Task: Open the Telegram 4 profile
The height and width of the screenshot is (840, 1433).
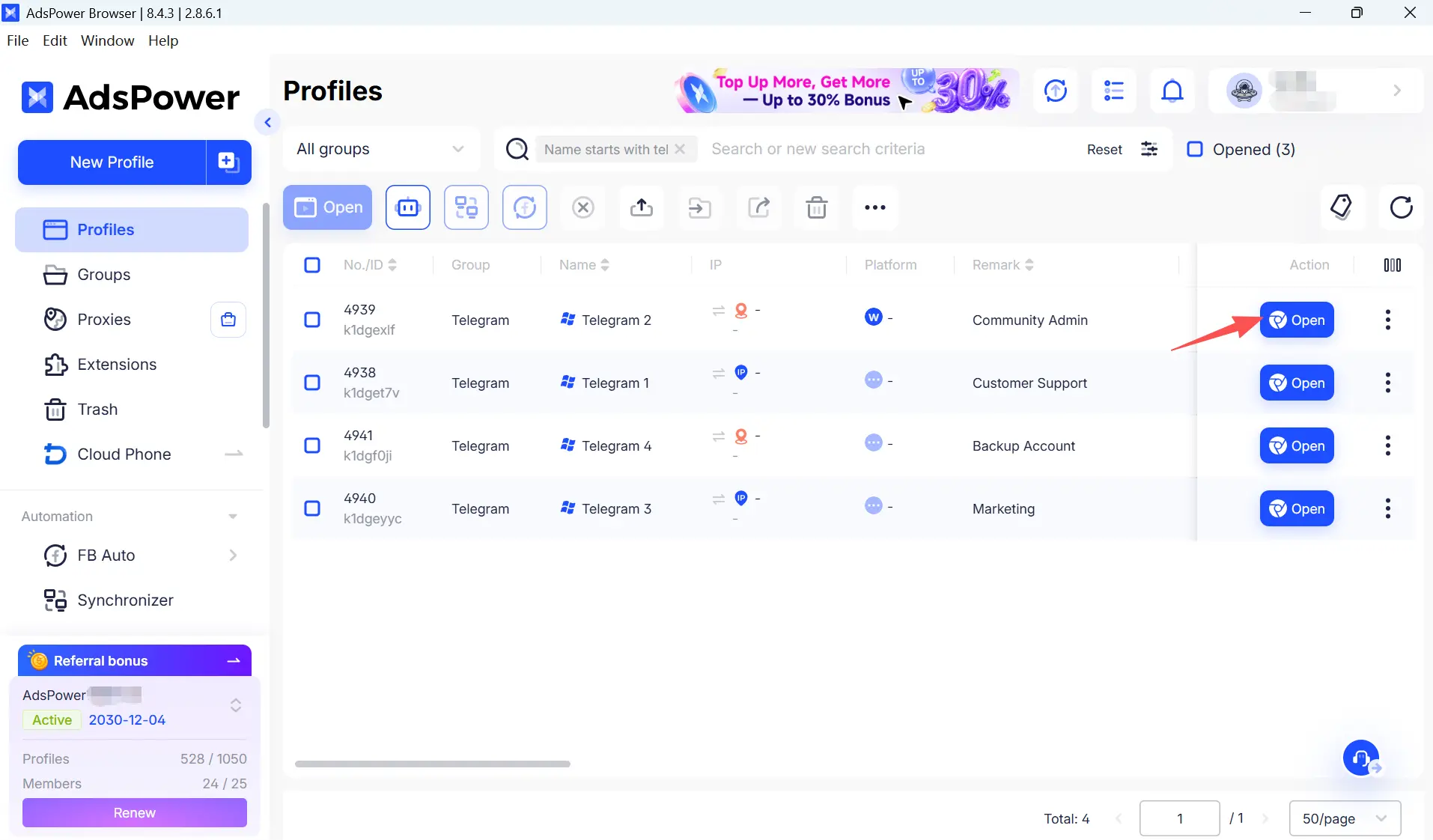Action: click(1297, 445)
